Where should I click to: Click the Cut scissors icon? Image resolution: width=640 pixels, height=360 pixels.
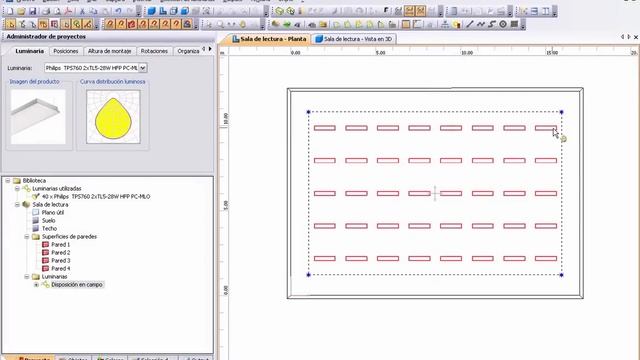82,11
